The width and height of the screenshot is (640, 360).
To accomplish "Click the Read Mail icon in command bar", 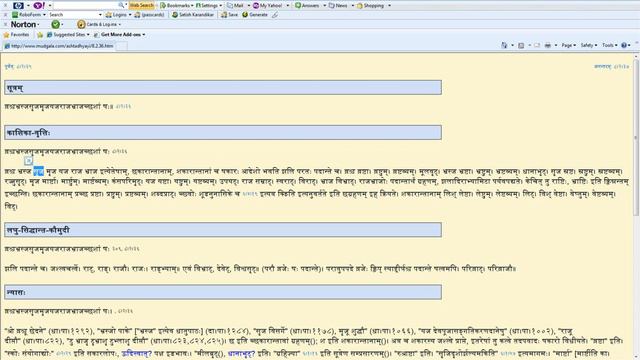I will click(x=537, y=45).
